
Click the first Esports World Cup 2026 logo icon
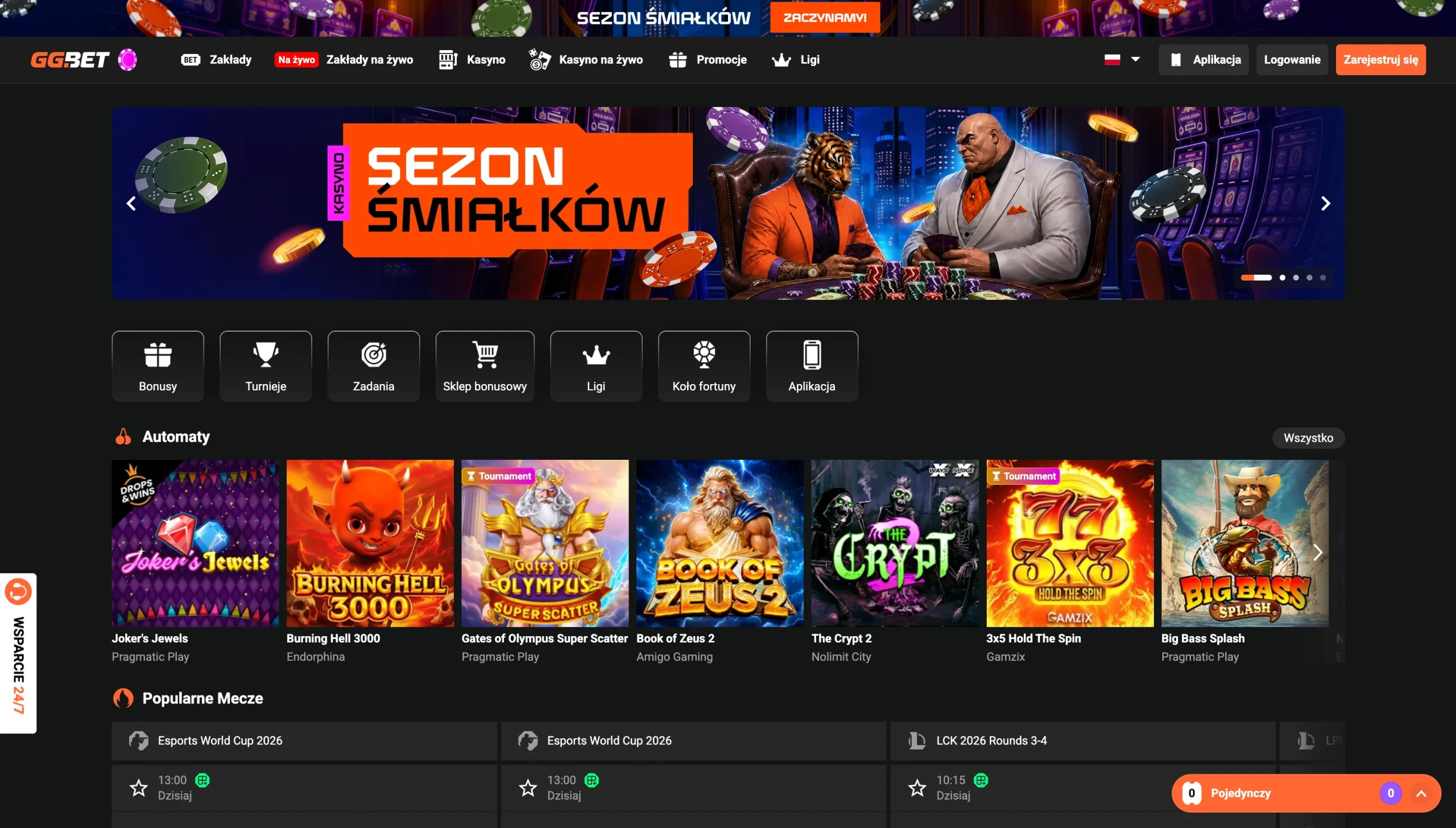click(x=138, y=740)
